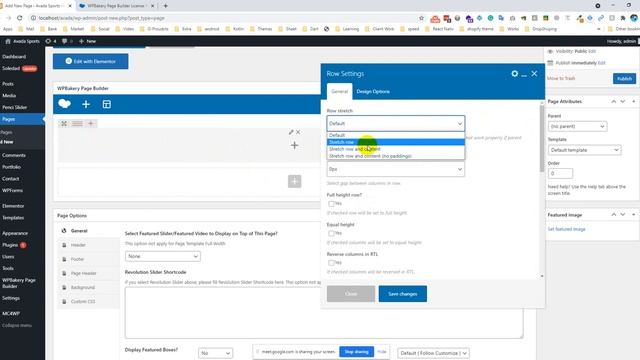Open the Featured Slider None dropdown

point(162,256)
